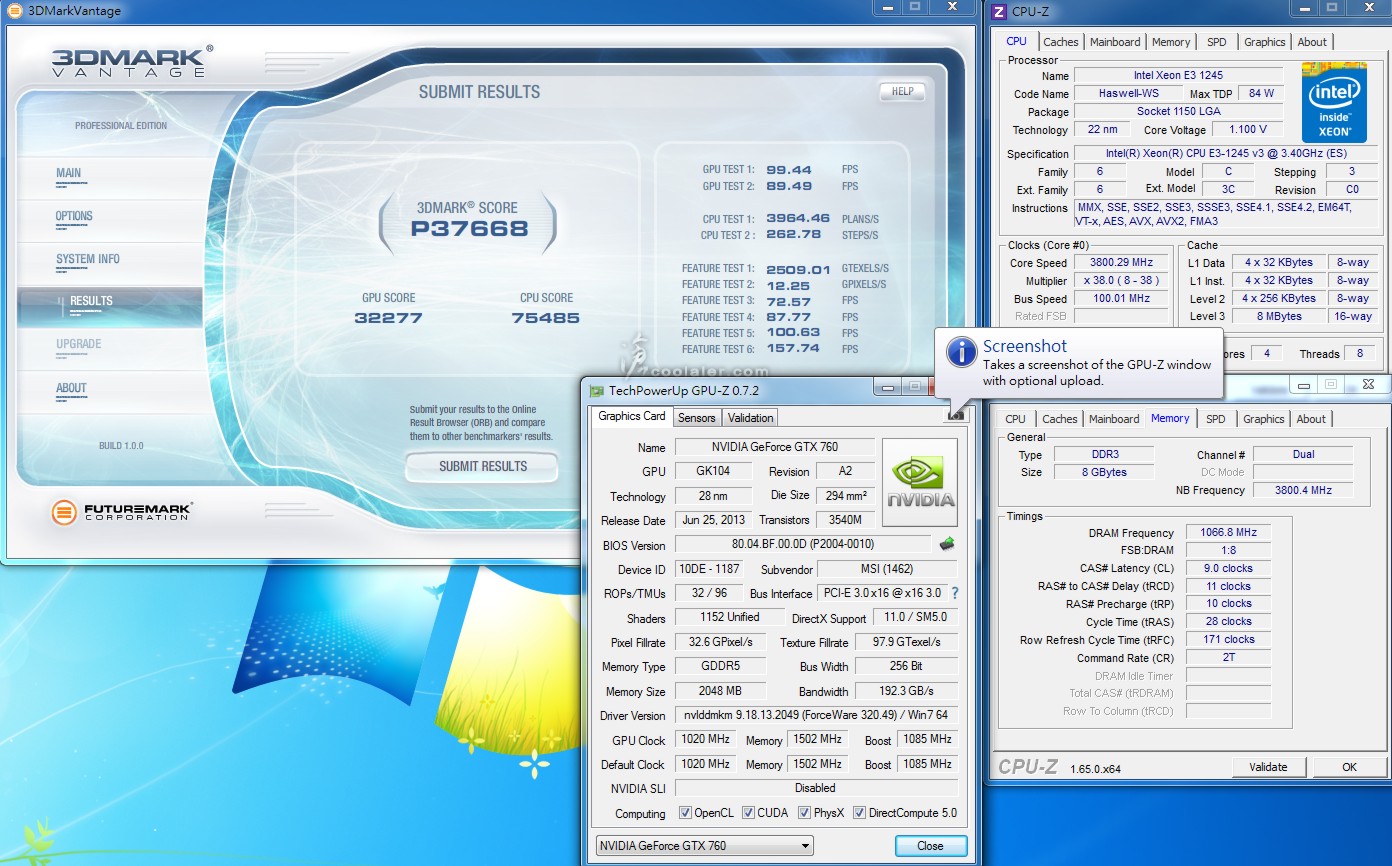
Task: Select RESULTS in 3DMark Vantage sidebar
Action: [110, 307]
